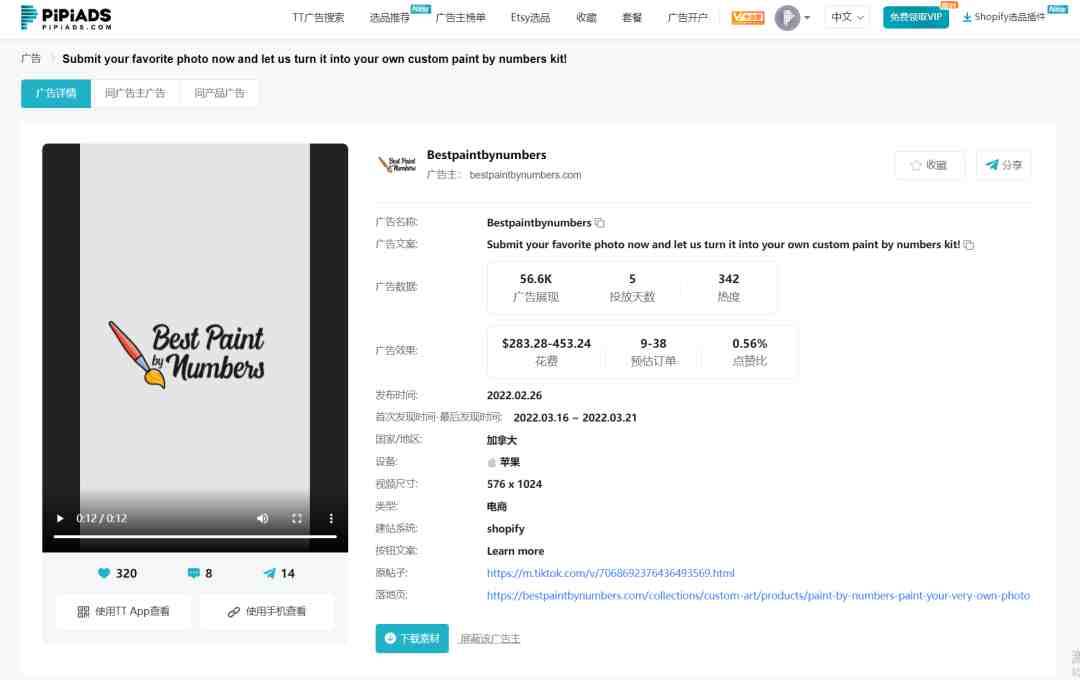Screen dimensions: 1080x680
Task: Open 广告开户 menu item
Action: coord(687,18)
